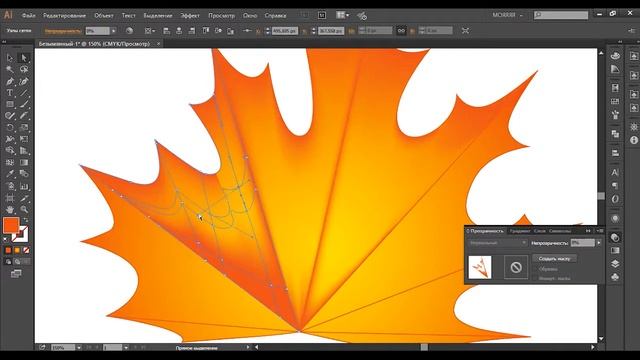640x360 pixels.
Task: Open the Character panel icon in dock
Action: [x=615, y=173]
